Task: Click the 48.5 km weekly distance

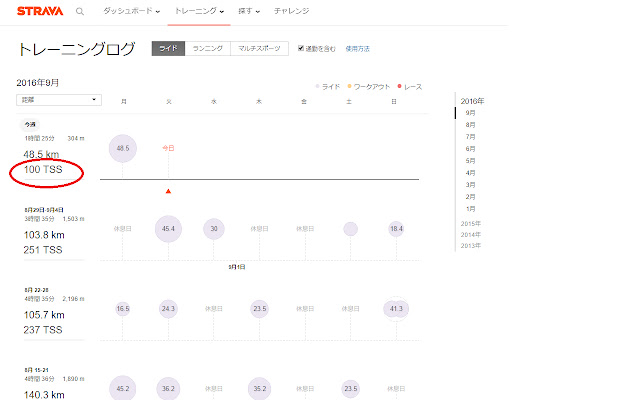Action: point(41,154)
